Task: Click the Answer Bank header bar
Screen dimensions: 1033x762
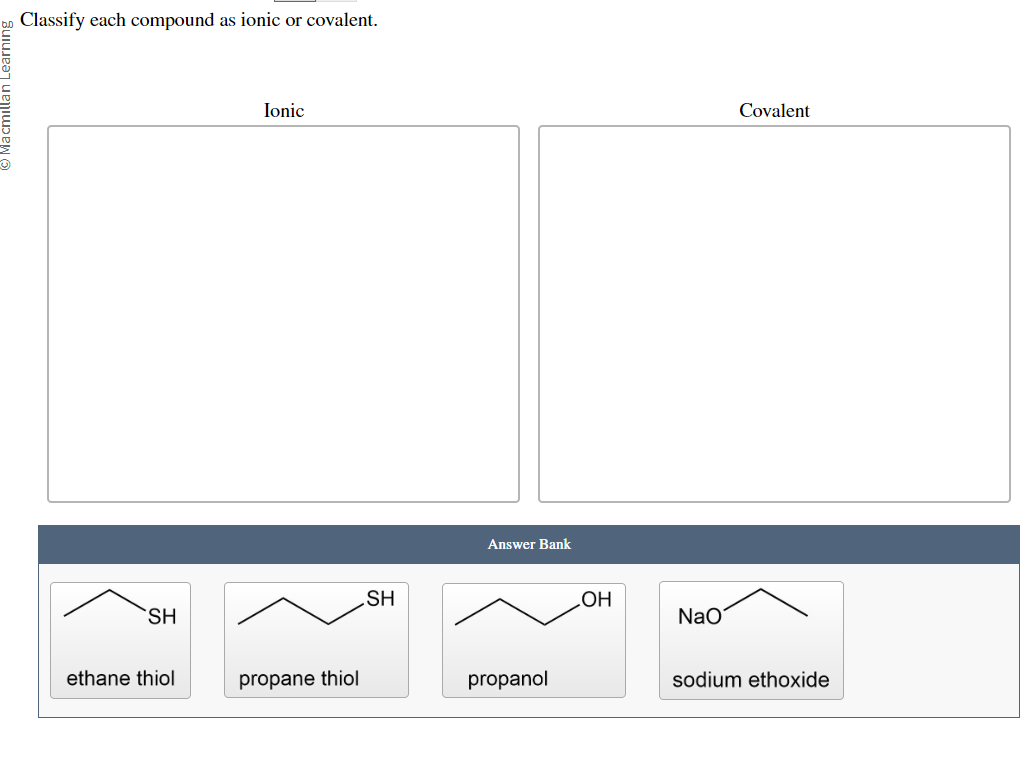Action: click(x=529, y=544)
